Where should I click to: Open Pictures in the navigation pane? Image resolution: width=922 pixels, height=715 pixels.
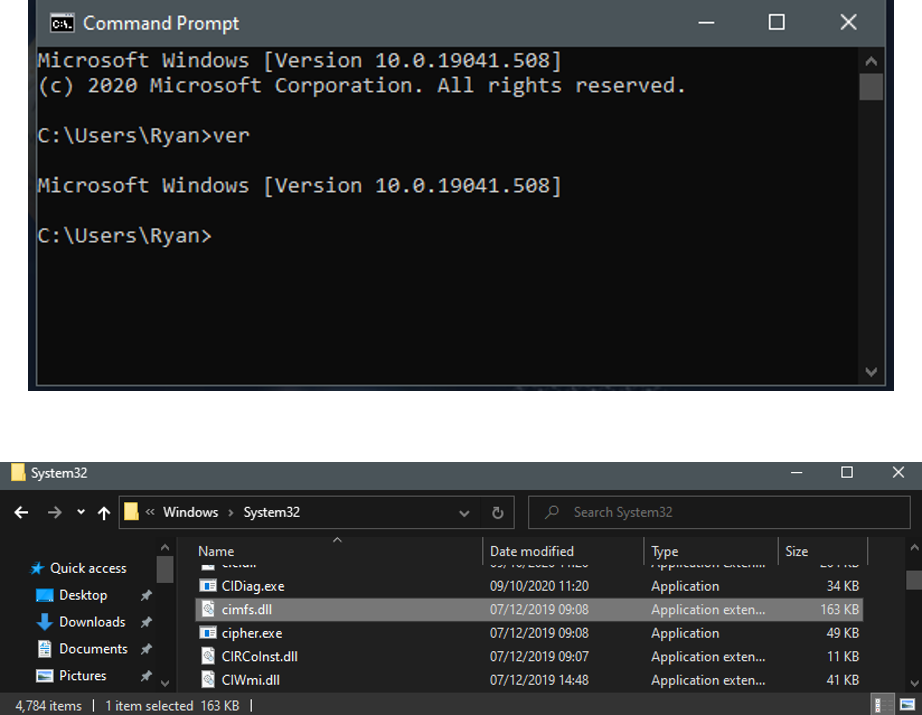tap(82, 675)
